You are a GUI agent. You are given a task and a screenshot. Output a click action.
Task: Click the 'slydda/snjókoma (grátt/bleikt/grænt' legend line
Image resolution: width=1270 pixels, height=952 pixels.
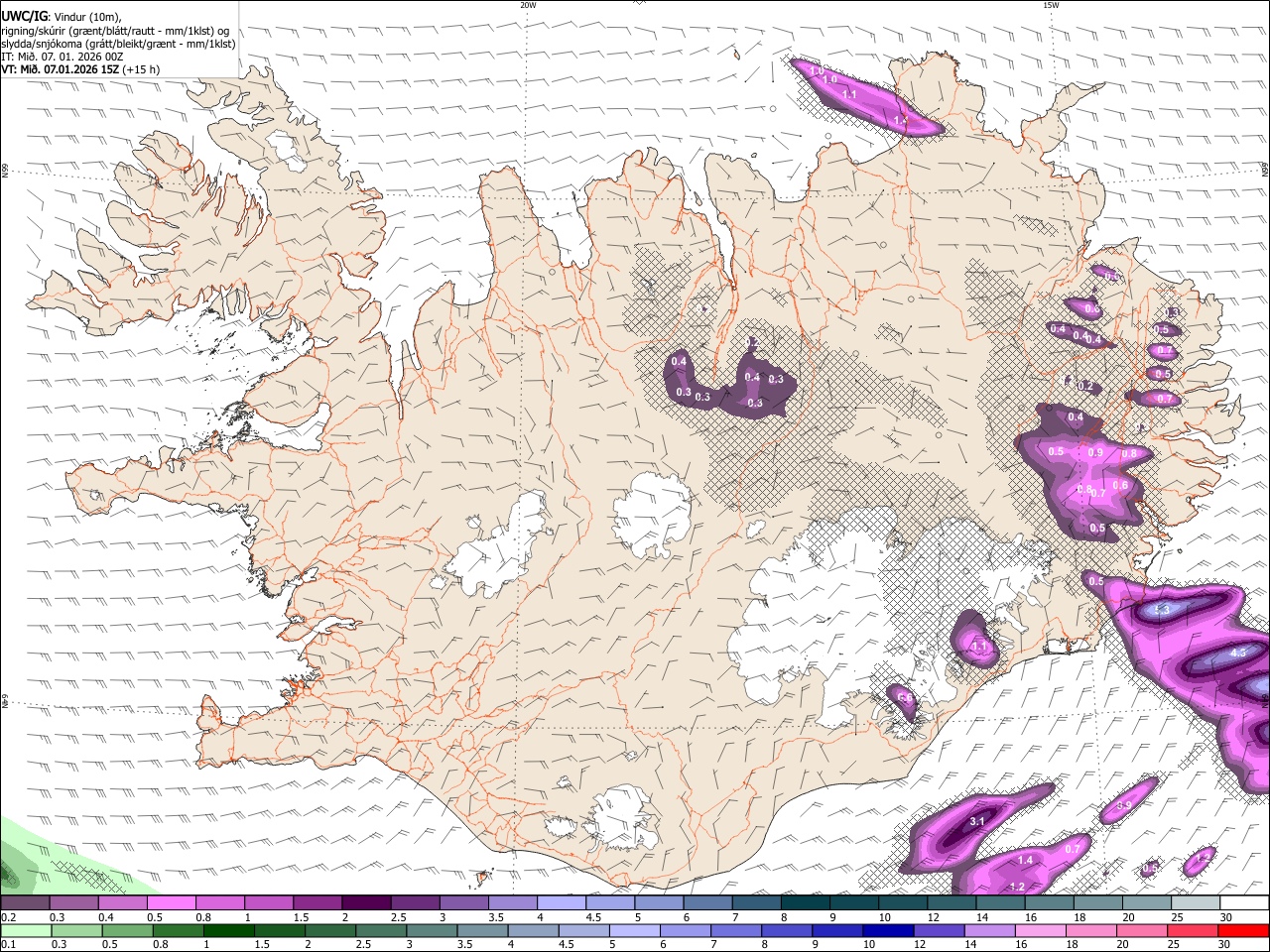[118, 44]
